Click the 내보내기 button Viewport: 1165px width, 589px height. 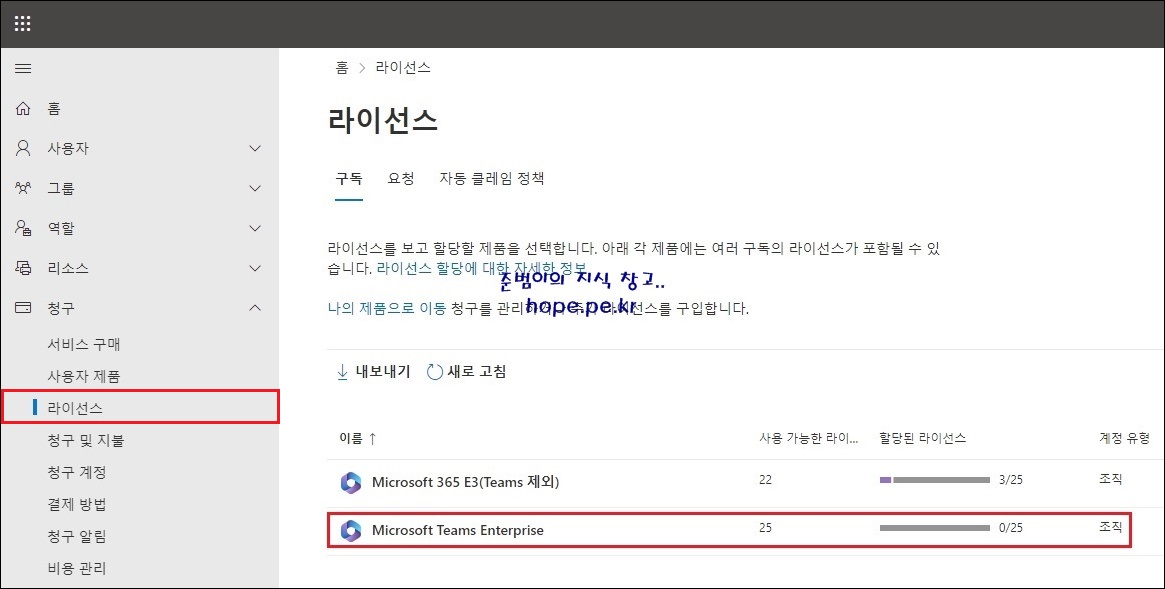pyautogui.click(x=374, y=372)
